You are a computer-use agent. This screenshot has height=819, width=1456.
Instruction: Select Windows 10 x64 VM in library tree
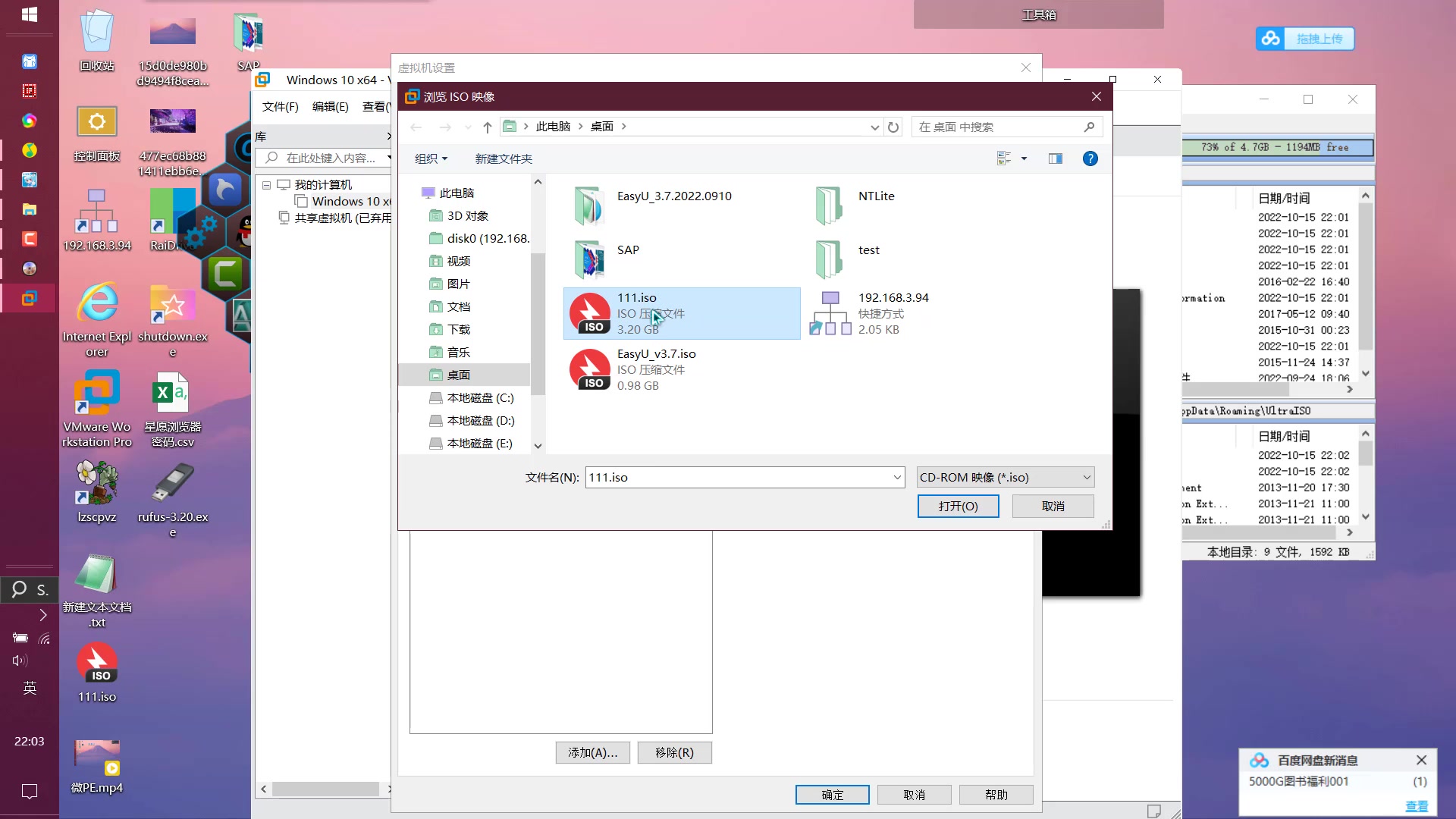click(343, 201)
